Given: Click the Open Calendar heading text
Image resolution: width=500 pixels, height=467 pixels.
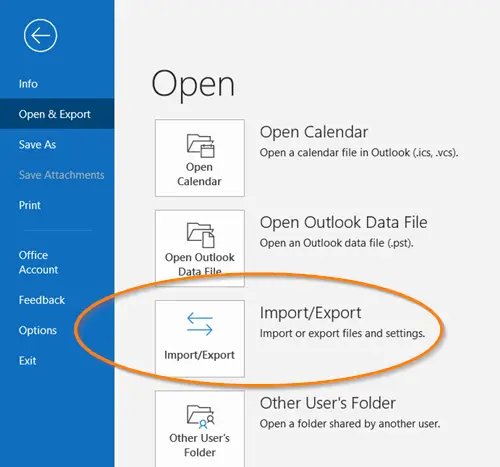Looking at the screenshot, I should pos(314,132).
